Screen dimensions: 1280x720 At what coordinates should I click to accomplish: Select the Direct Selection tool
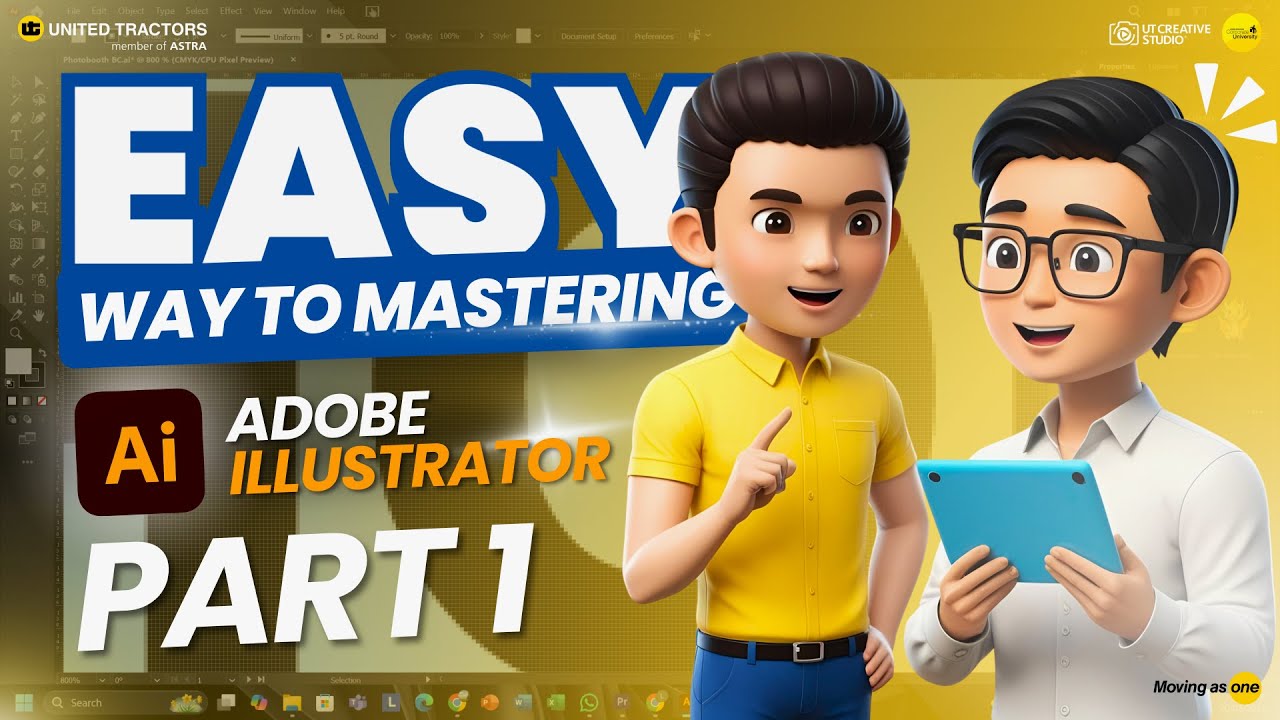[38, 82]
